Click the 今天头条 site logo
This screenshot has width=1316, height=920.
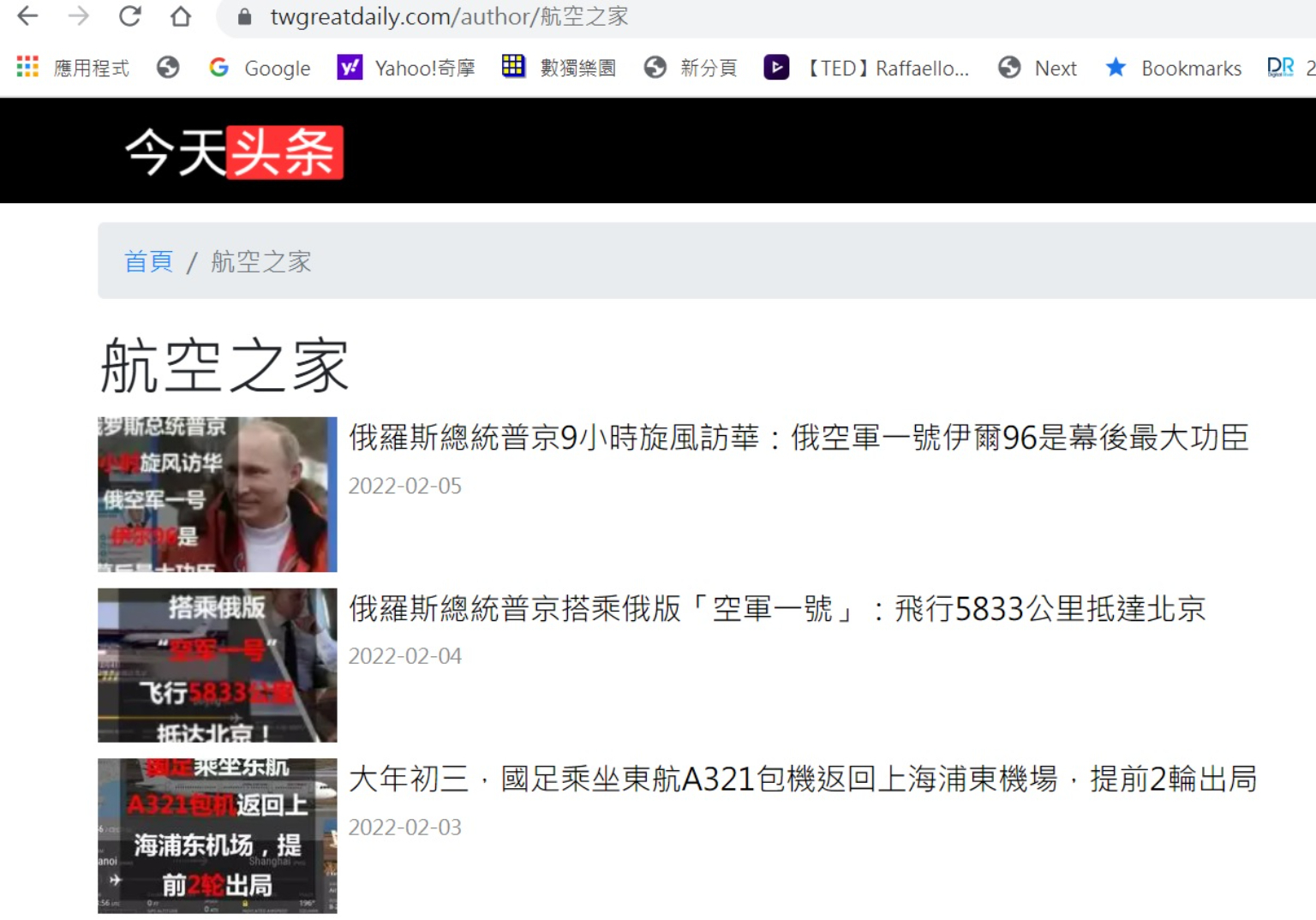pyautogui.click(x=234, y=152)
